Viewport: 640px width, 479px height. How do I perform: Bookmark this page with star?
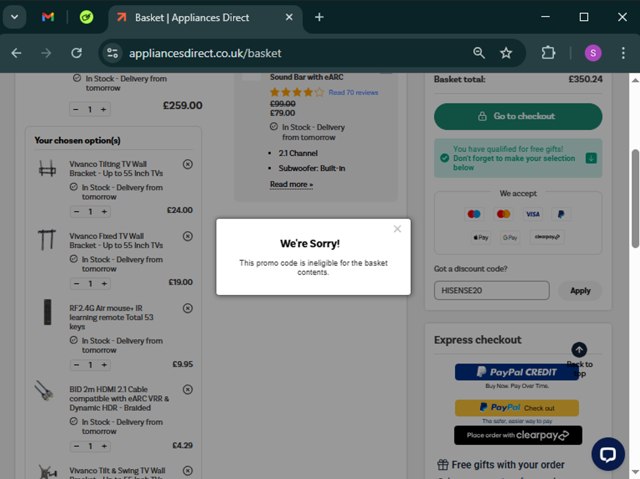pos(506,53)
